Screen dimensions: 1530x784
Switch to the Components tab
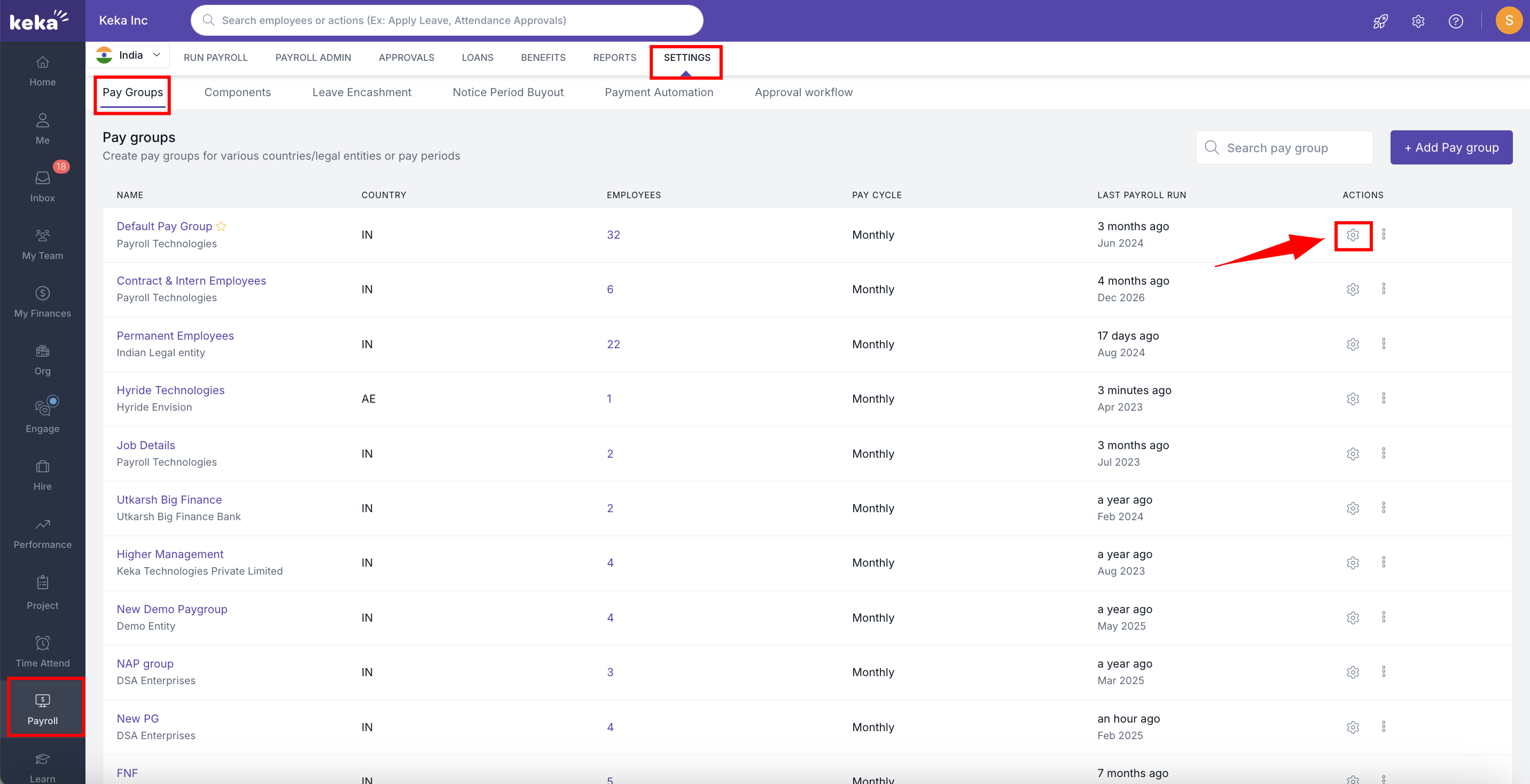point(238,92)
